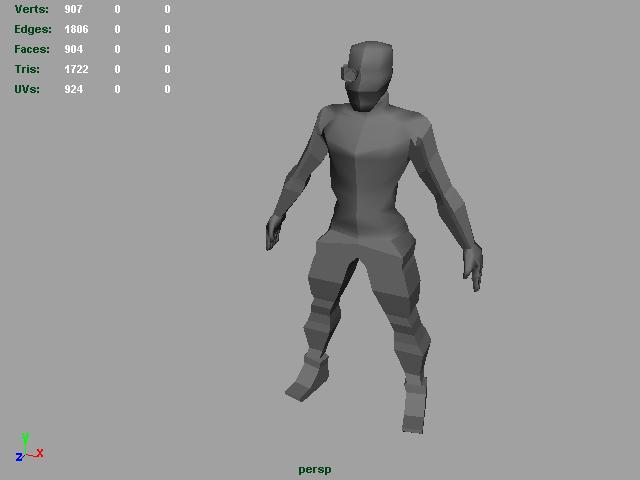Click the Edges label in the heads-up display
The image size is (640, 480).
[33, 29]
